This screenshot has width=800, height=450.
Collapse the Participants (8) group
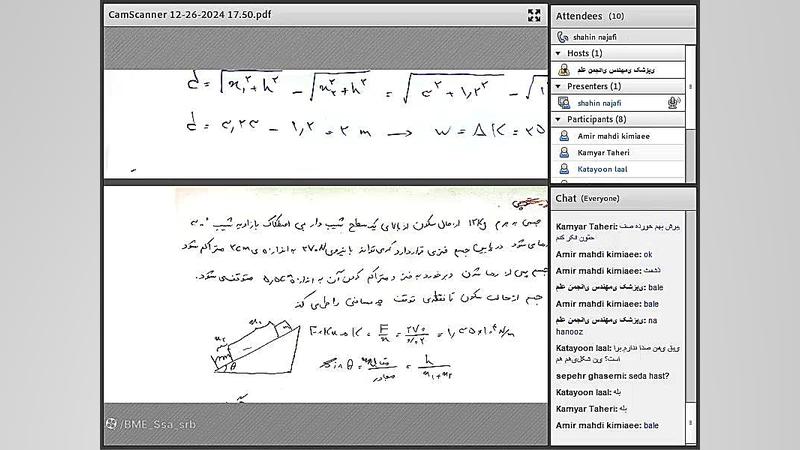[558, 119]
